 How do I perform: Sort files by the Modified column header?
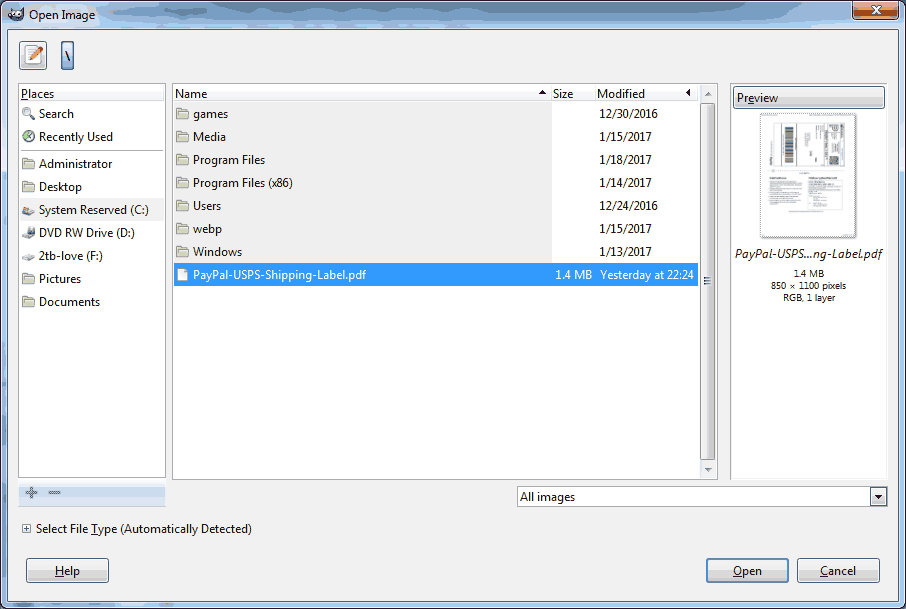click(646, 94)
